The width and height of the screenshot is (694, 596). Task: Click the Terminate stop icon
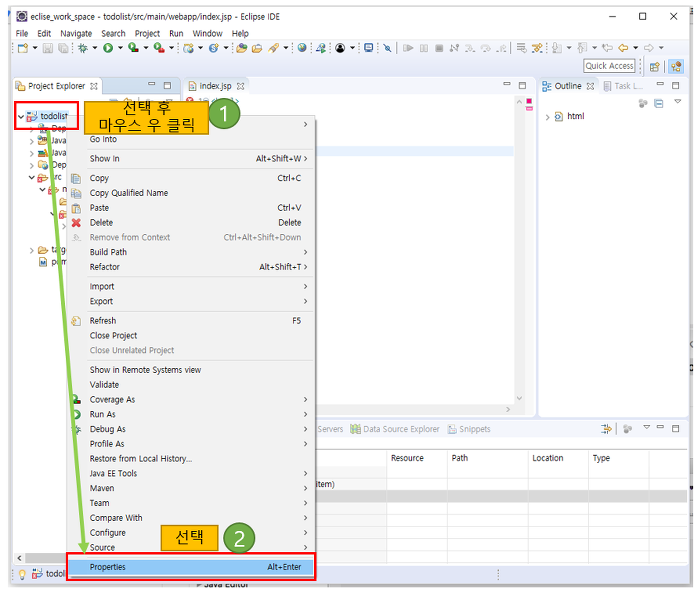pyautogui.click(x=439, y=48)
